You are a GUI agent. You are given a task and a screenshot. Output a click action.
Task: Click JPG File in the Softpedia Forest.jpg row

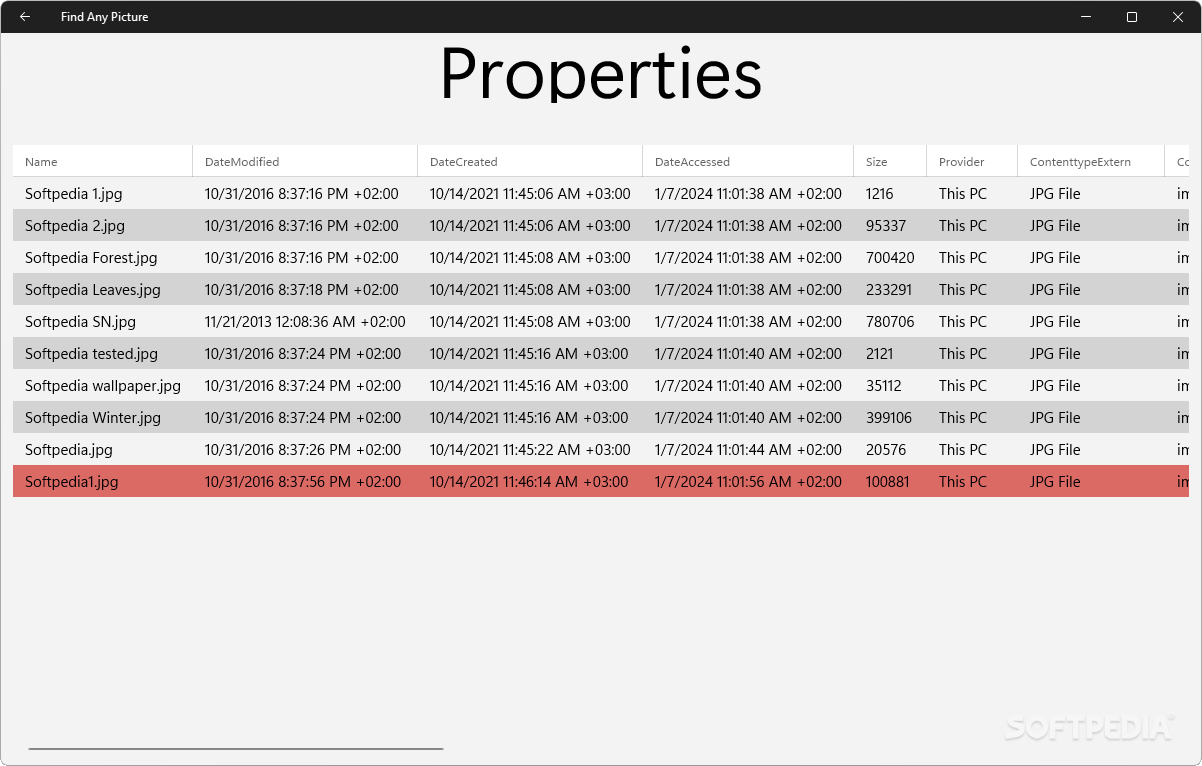1055,258
